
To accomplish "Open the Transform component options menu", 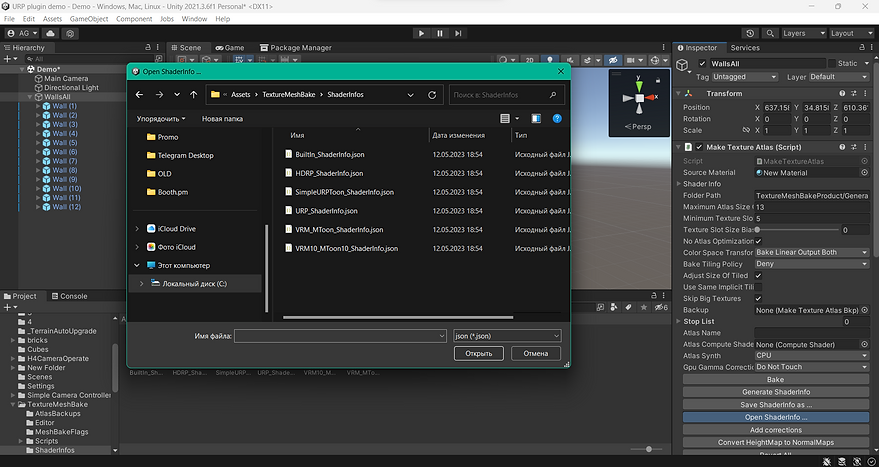I will (x=866, y=94).
